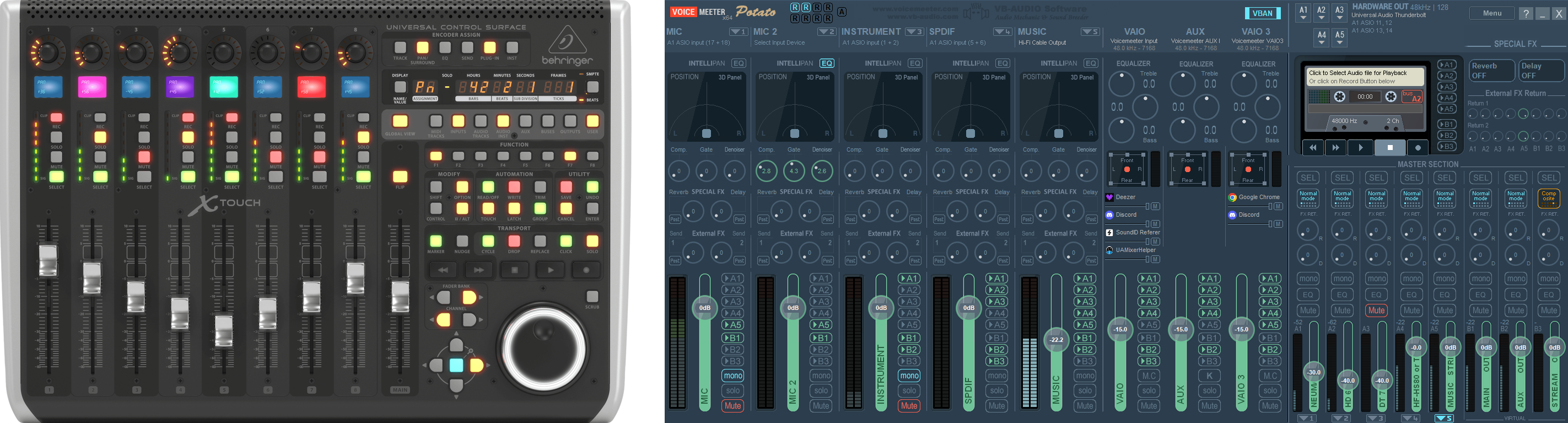Click SEL on the A1 master bus
The image size is (1568, 423).
tap(1308, 178)
